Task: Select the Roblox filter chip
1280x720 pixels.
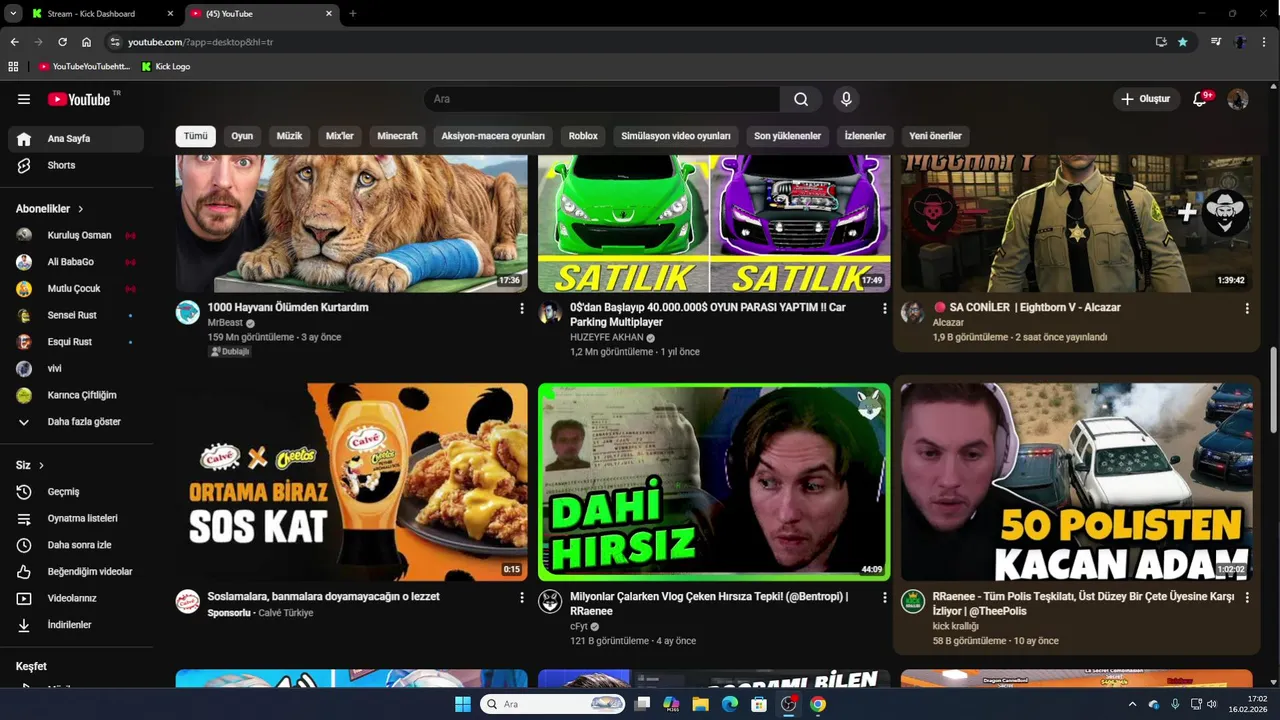Action: point(583,136)
